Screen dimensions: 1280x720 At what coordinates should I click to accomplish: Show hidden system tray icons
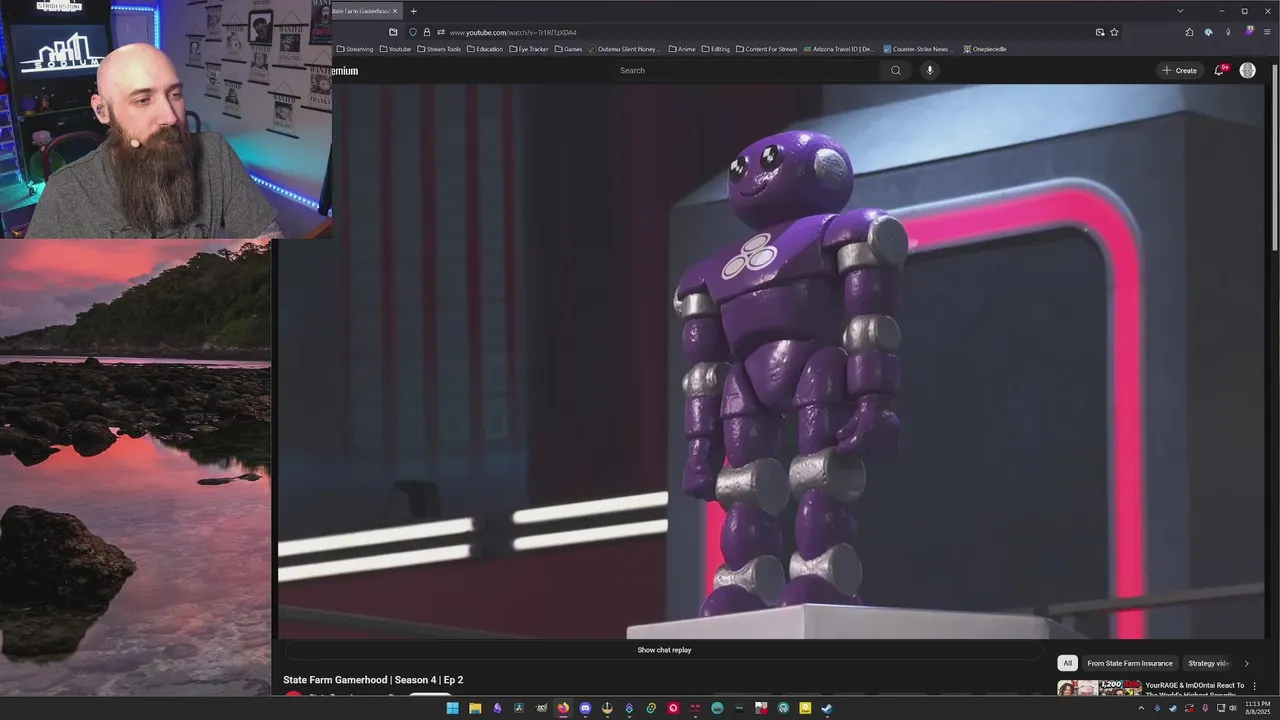click(x=1141, y=708)
